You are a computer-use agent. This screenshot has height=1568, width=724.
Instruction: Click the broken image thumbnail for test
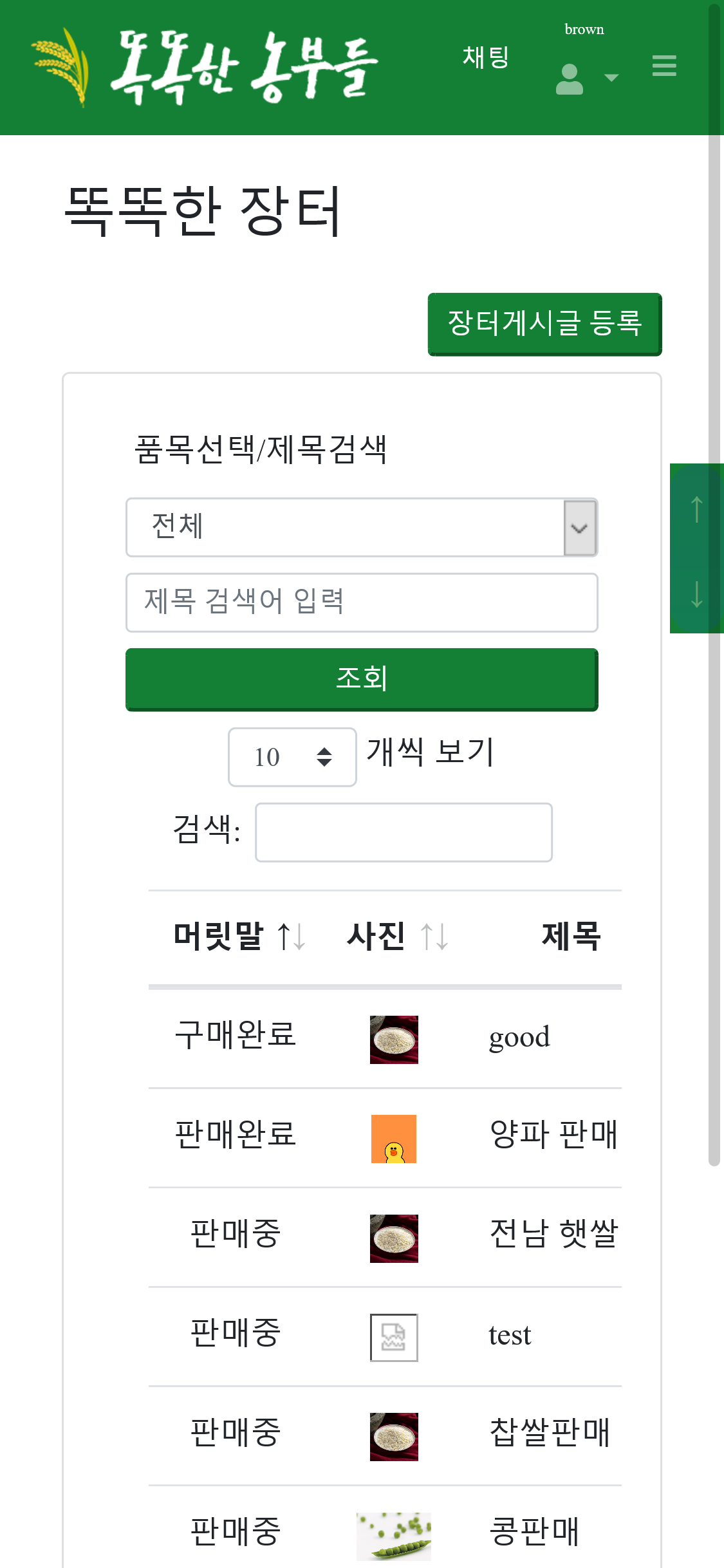tap(394, 1338)
